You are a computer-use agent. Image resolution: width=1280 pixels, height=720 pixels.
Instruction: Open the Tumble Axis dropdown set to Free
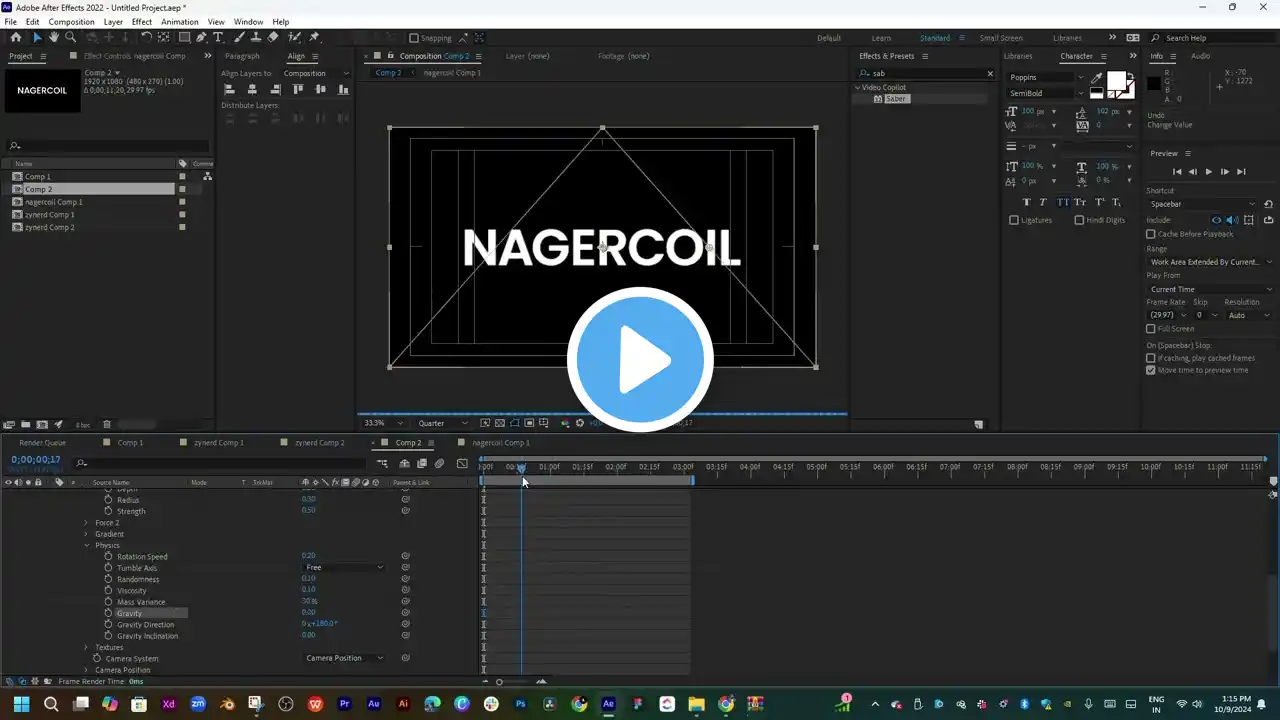[344, 568]
